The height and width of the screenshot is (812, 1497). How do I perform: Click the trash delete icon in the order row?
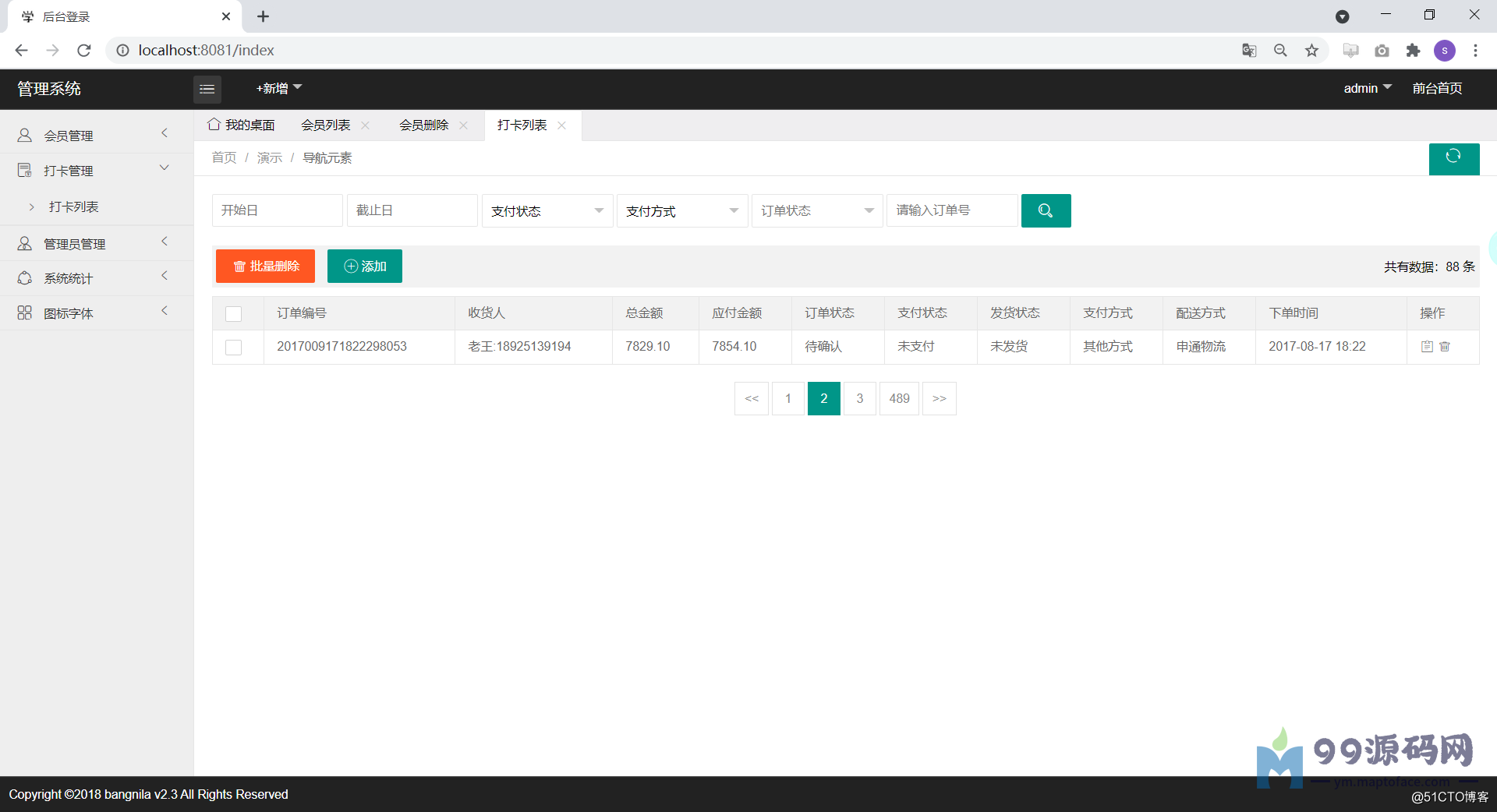1445,347
